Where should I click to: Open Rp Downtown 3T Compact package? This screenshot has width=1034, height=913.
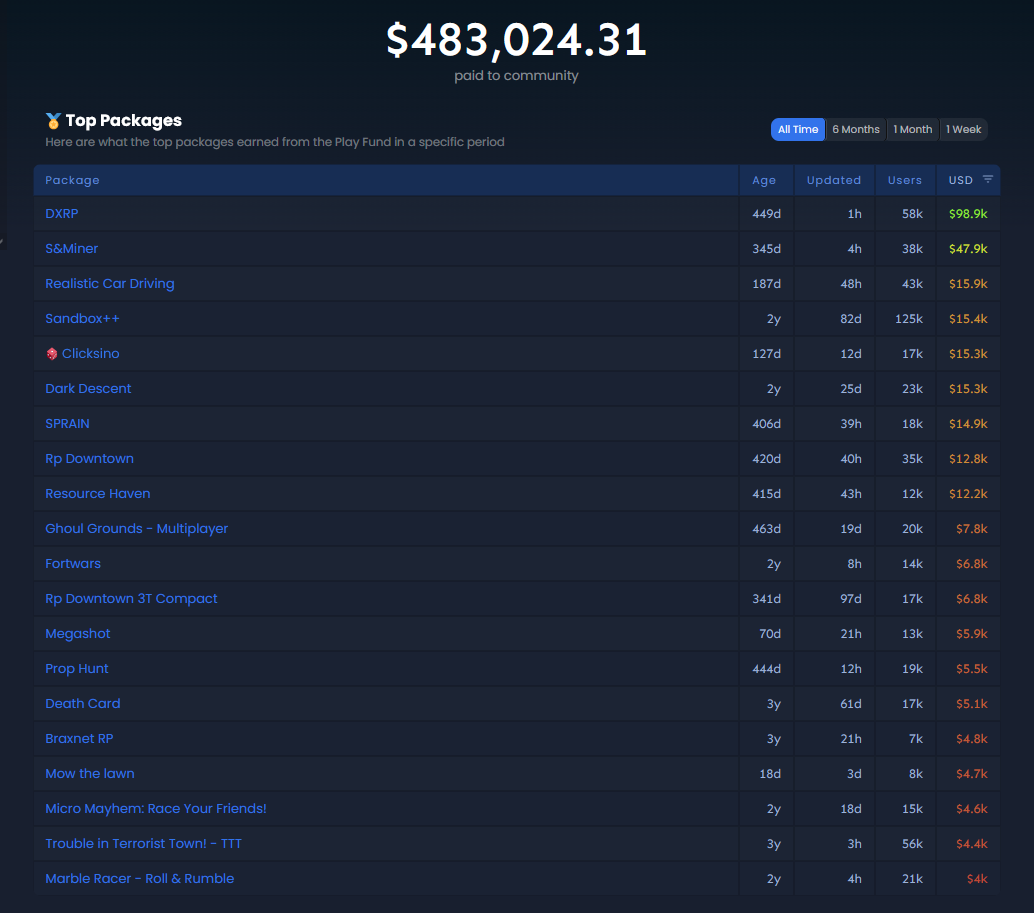point(131,598)
